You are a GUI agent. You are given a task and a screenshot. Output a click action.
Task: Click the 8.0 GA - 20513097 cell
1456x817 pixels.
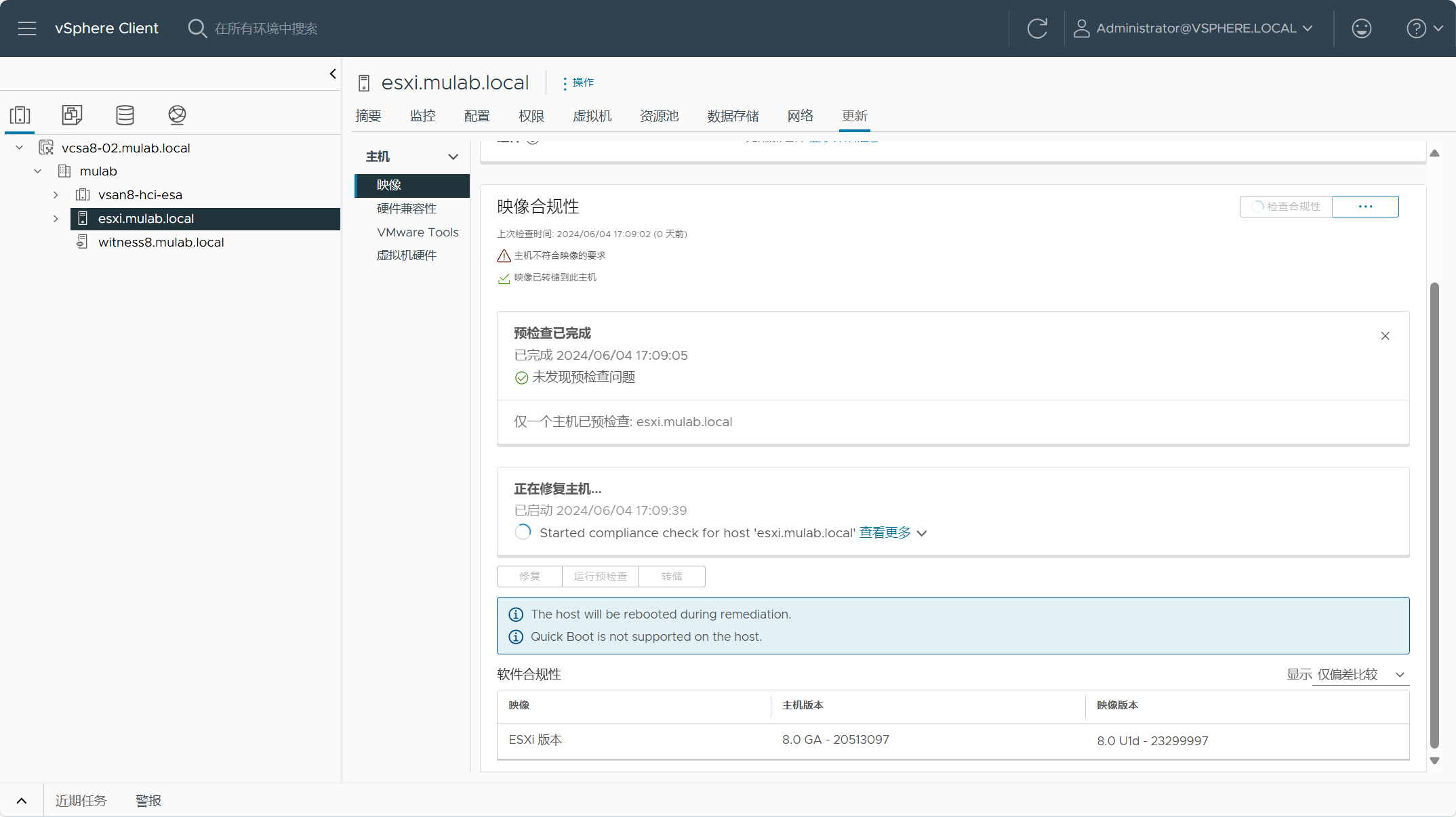pos(836,740)
